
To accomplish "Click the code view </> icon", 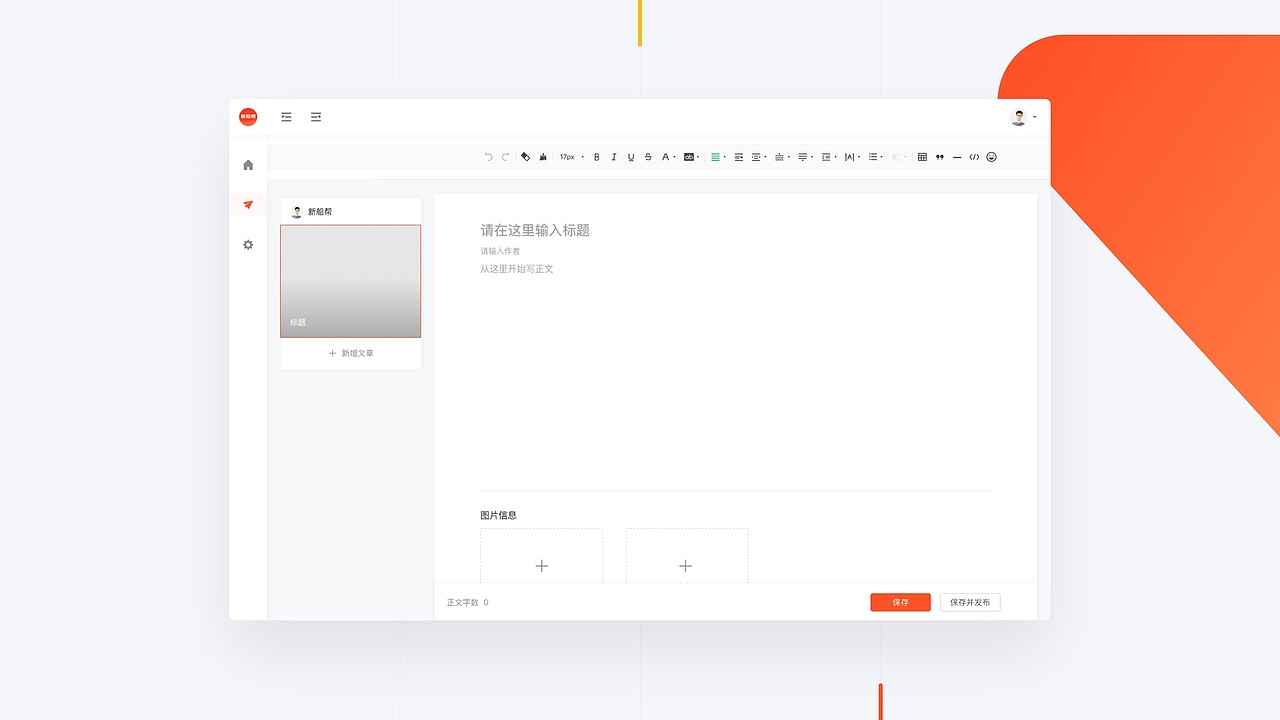I will (974, 157).
